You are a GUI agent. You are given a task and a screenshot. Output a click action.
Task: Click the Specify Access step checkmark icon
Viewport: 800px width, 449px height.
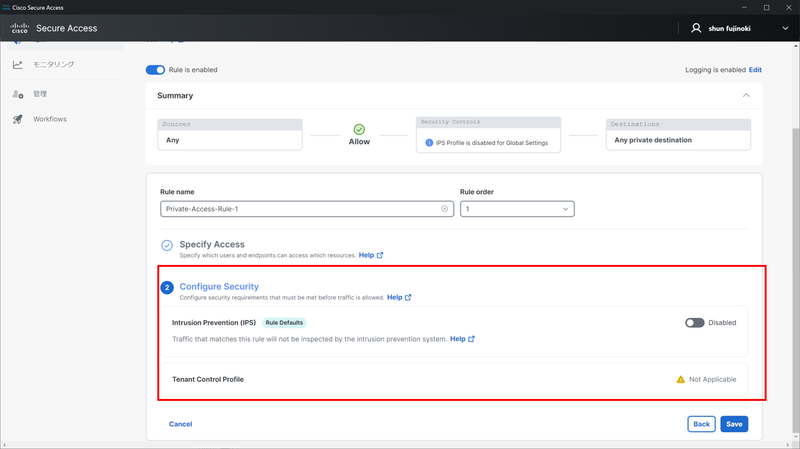click(x=167, y=245)
